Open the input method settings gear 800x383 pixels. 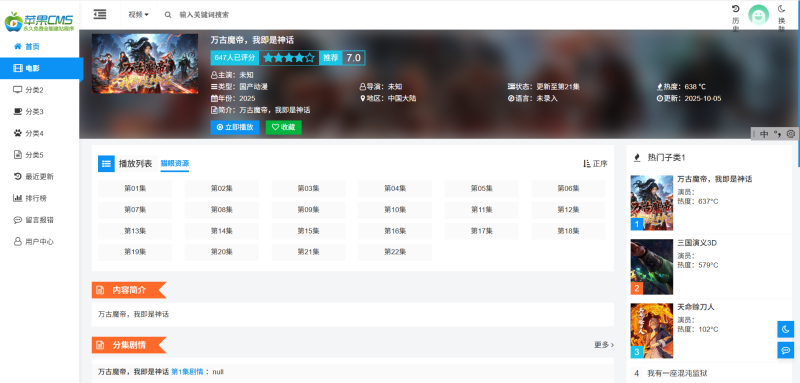click(x=791, y=134)
